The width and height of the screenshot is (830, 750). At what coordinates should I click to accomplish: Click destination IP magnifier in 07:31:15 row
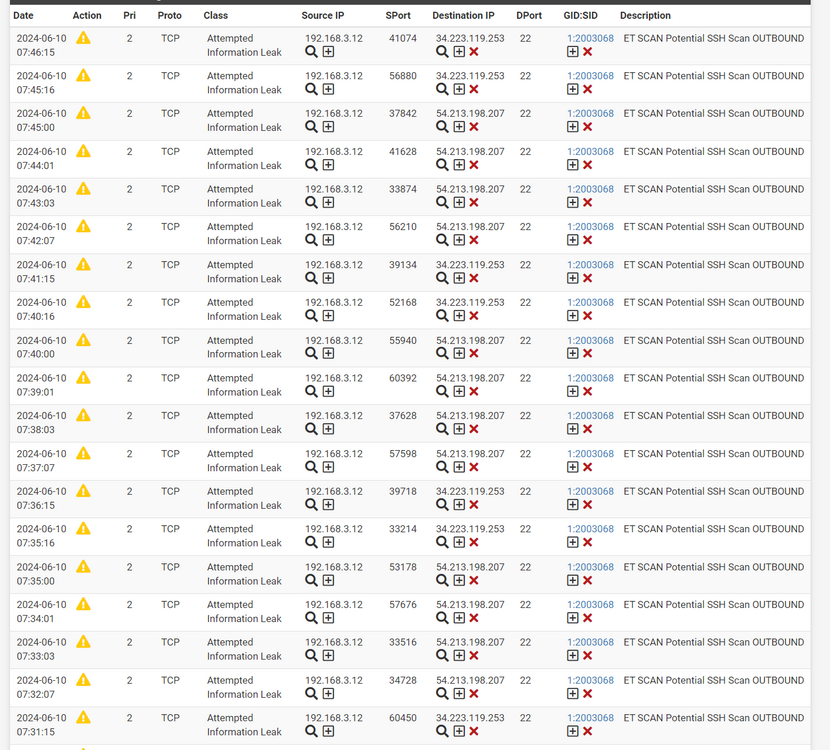click(x=442, y=731)
